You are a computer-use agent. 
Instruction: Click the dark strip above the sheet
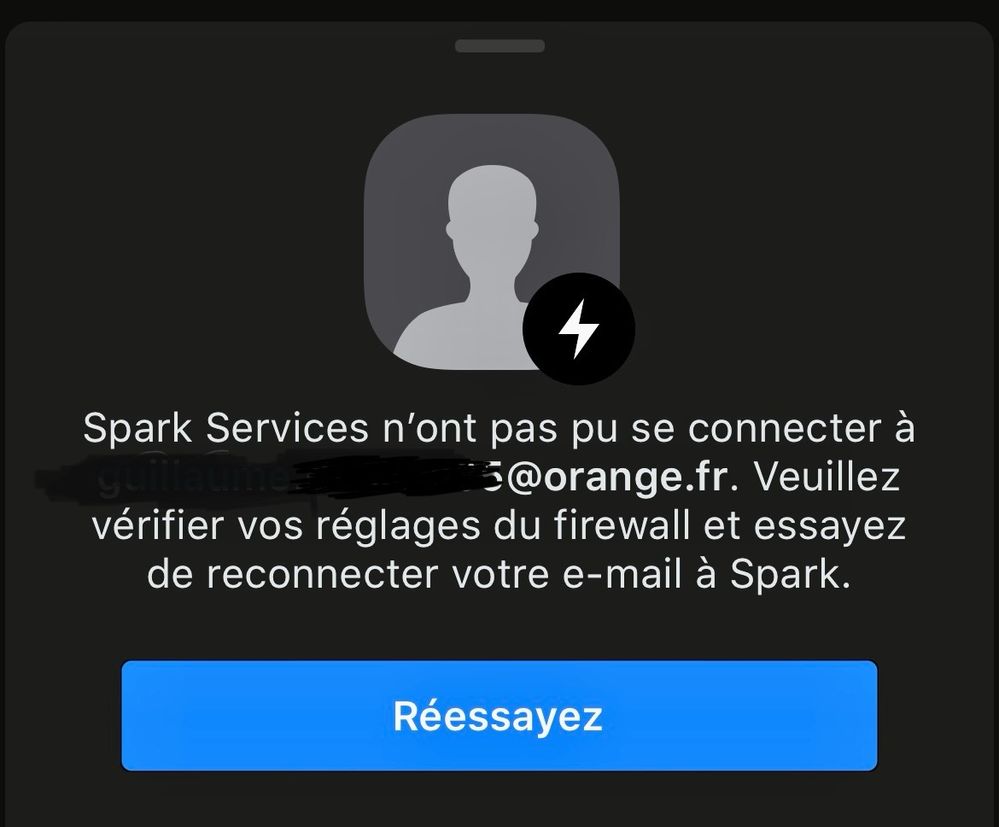[500, 9]
